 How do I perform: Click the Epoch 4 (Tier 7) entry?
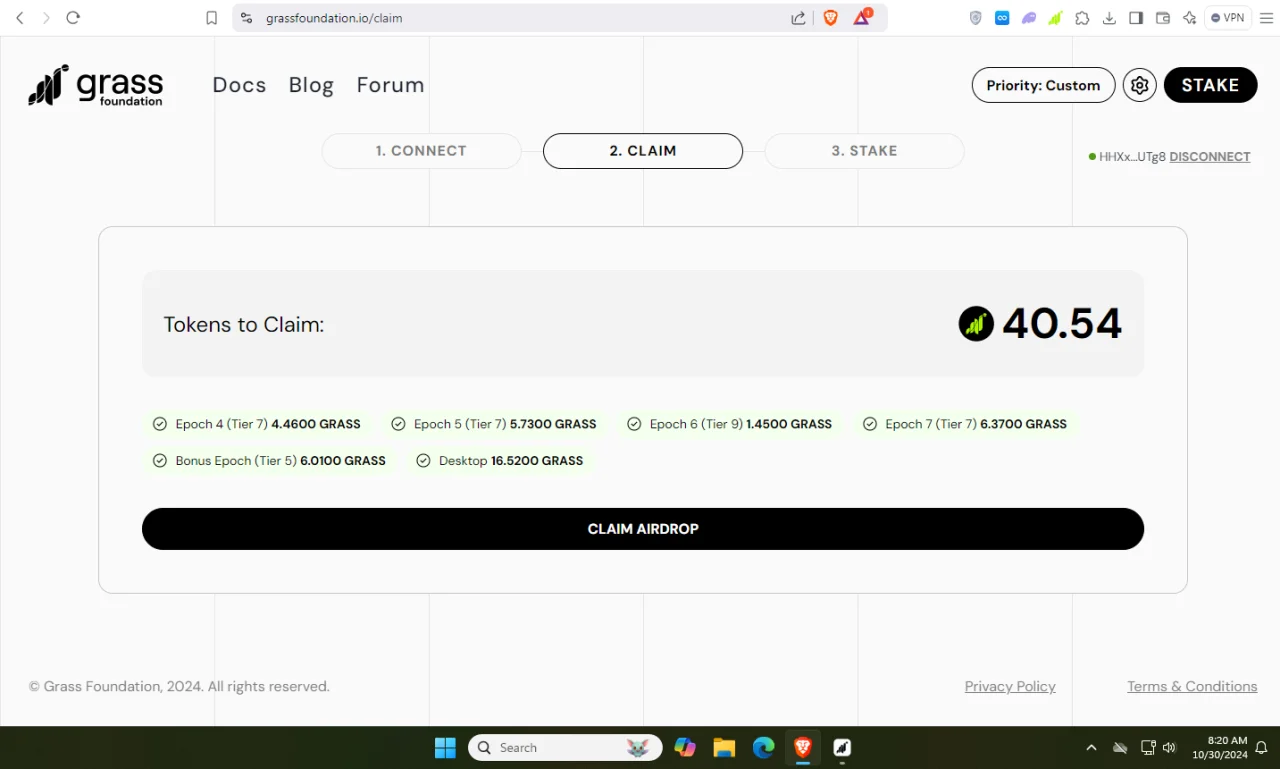256,424
